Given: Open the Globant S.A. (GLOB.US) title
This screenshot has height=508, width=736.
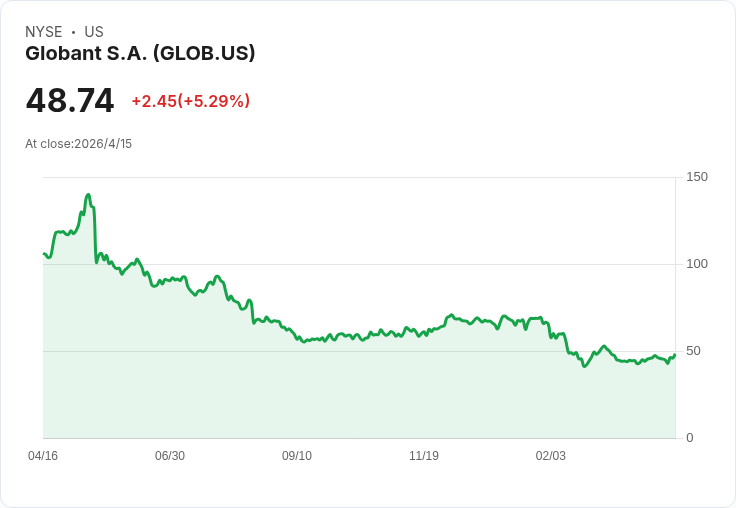Looking at the screenshot, I should coord(140,54).
